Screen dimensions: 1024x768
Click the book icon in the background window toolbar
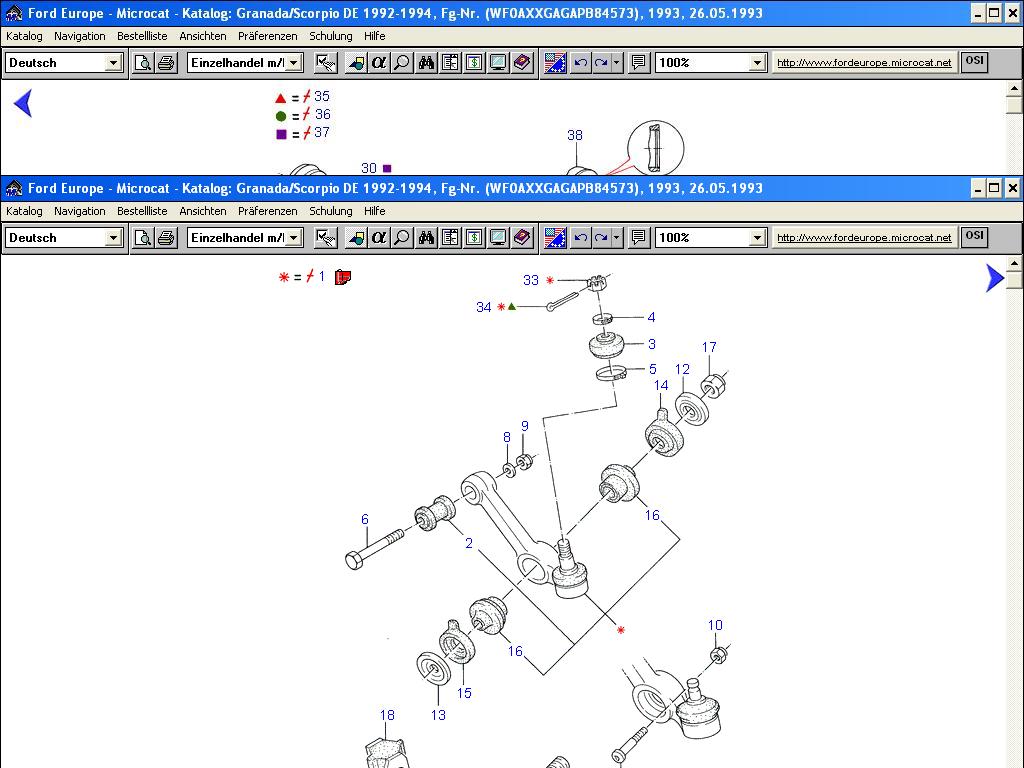coord(522,63)
